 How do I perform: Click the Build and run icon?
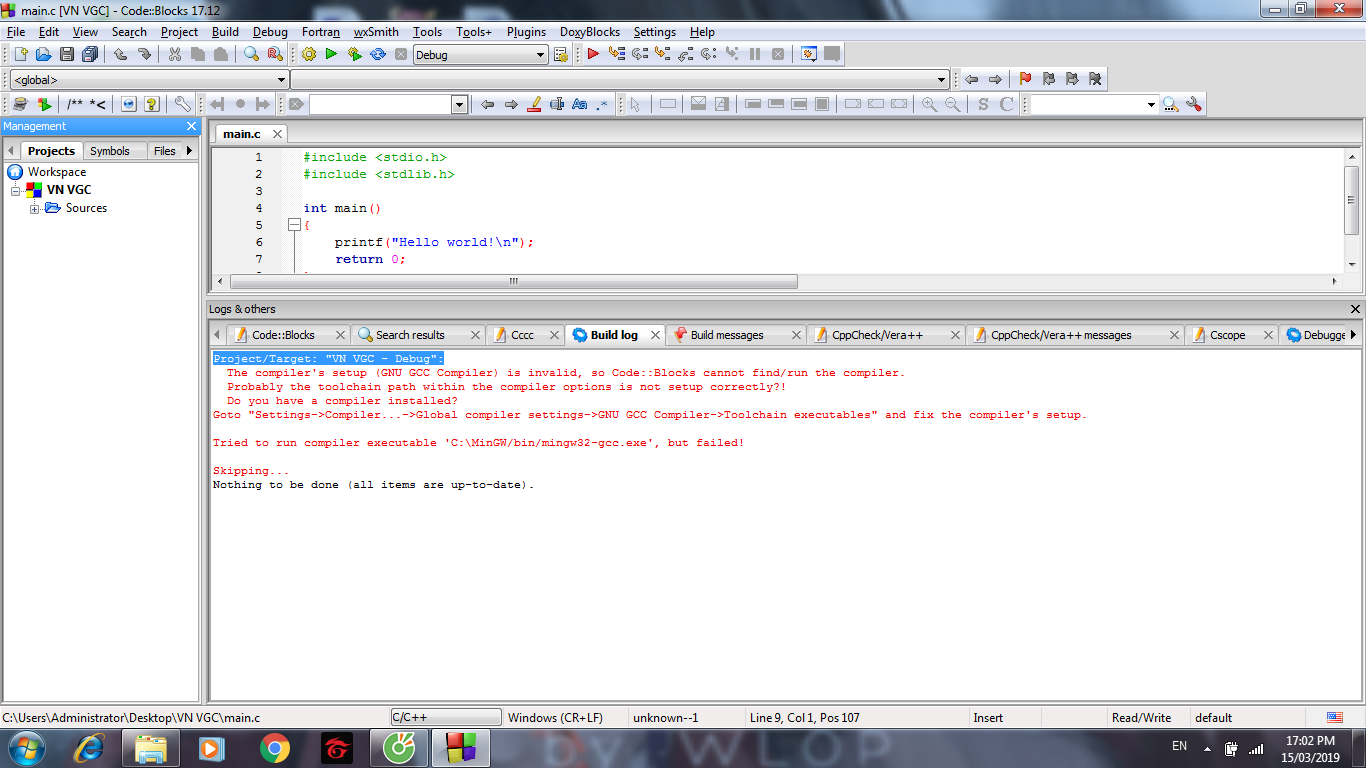[x=354, y=54]
